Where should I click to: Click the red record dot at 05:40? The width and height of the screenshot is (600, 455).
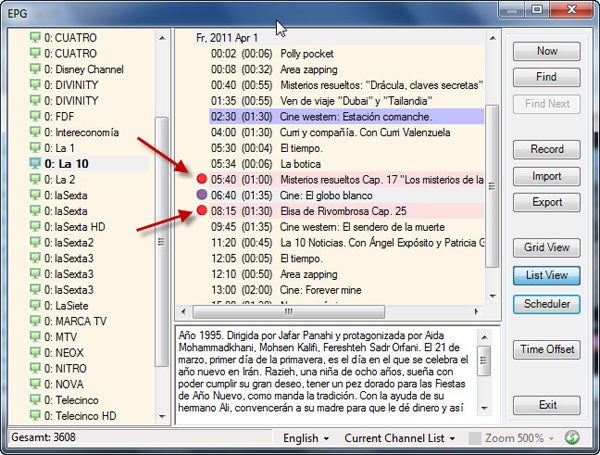[202, 179]
